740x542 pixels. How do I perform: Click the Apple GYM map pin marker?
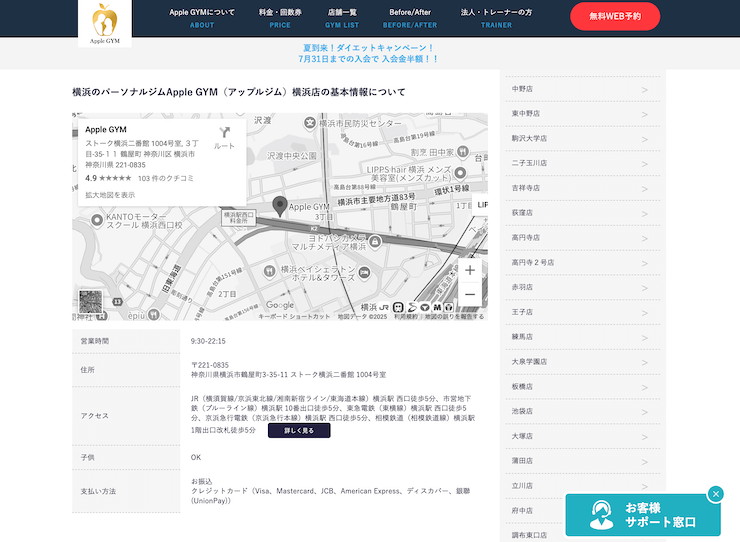pyautogui.click(x=280, y=207)
